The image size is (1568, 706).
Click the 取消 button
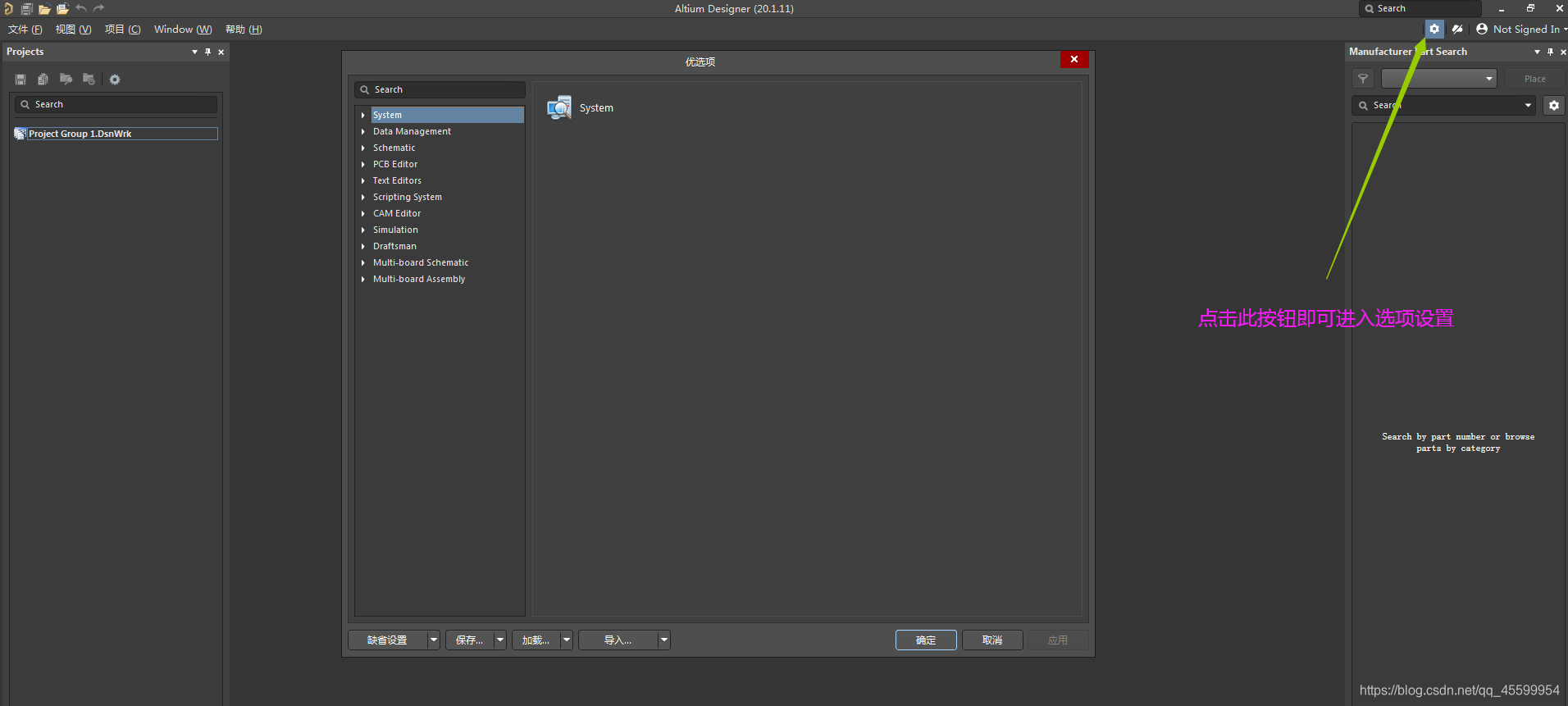[992, 640]
